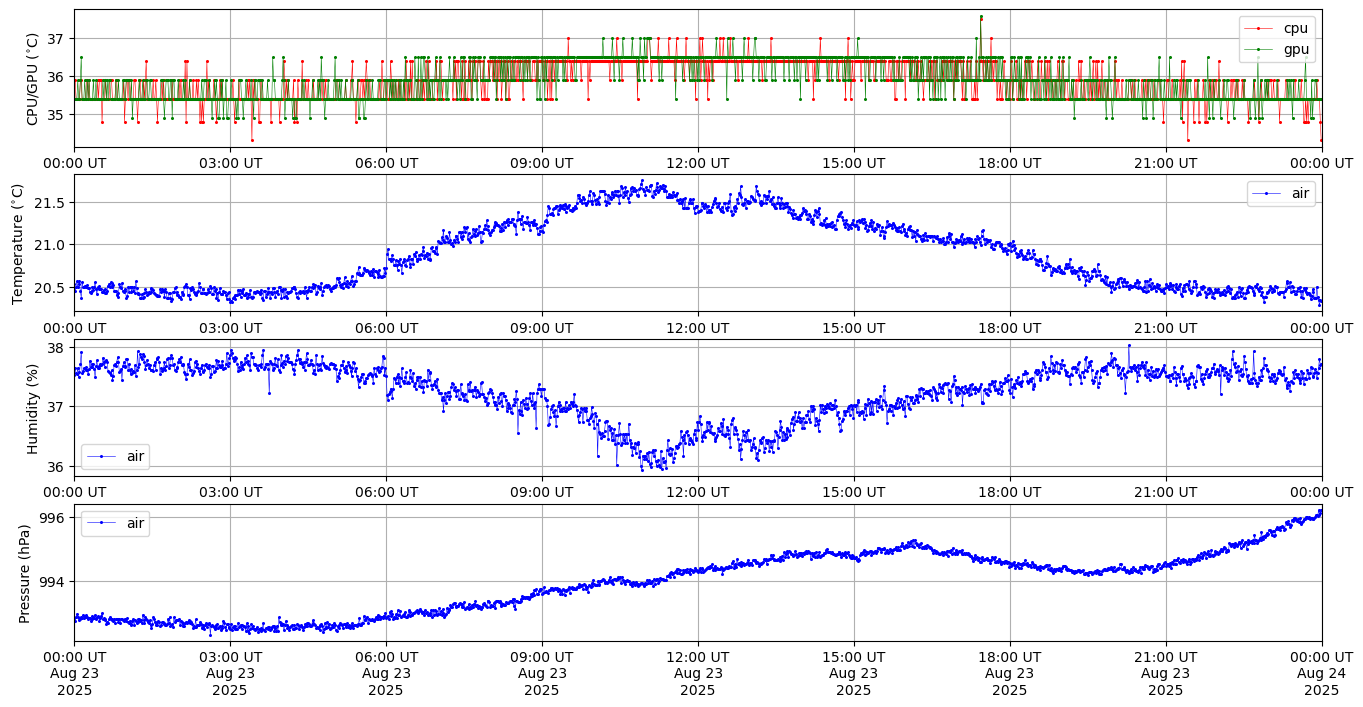Click '03:00 UT' under the Humidity plot
The width and height of the screenshot is (1363, 707).
230,491
